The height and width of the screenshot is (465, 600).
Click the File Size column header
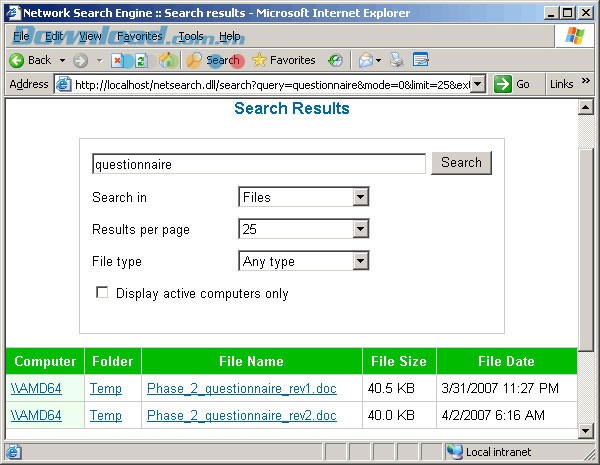point(399,361)
